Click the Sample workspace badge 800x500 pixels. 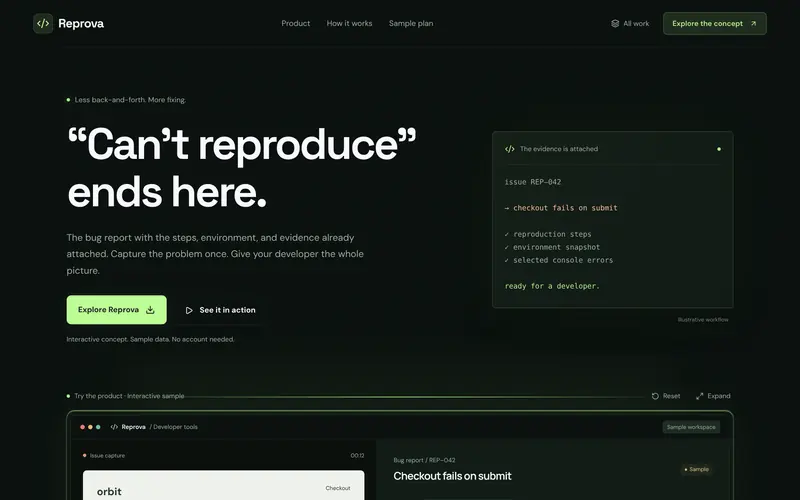[691, 427]
